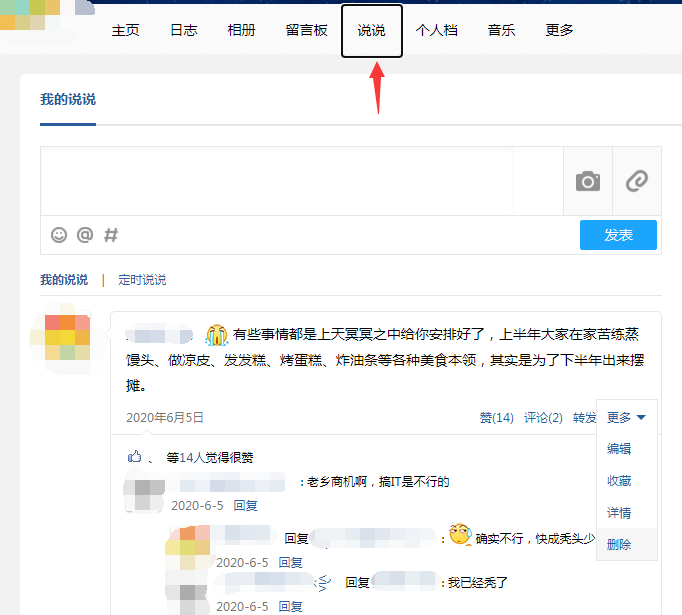
Task: Open the emoji smiley picker
Action: (59, 235)
